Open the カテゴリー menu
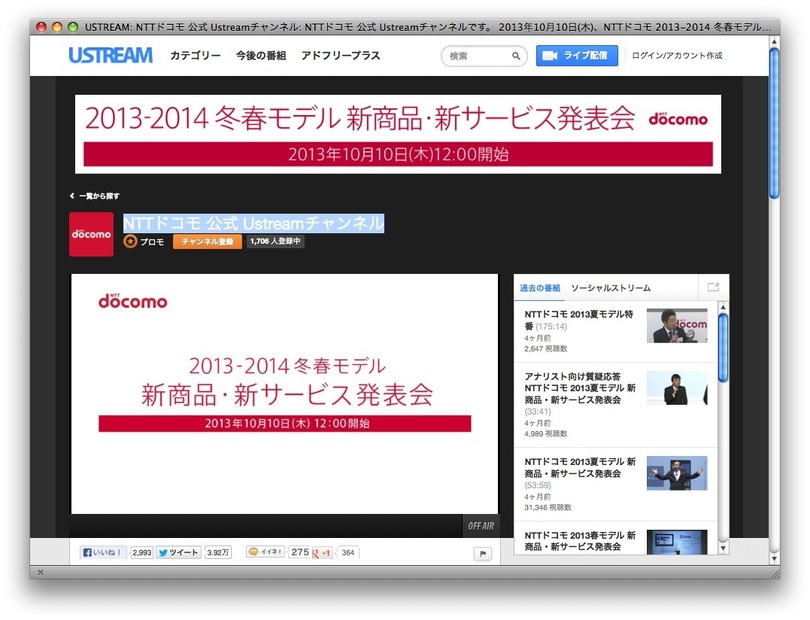Image resolution: width=810 pixels, height=620 pixels. coord(195,55)
